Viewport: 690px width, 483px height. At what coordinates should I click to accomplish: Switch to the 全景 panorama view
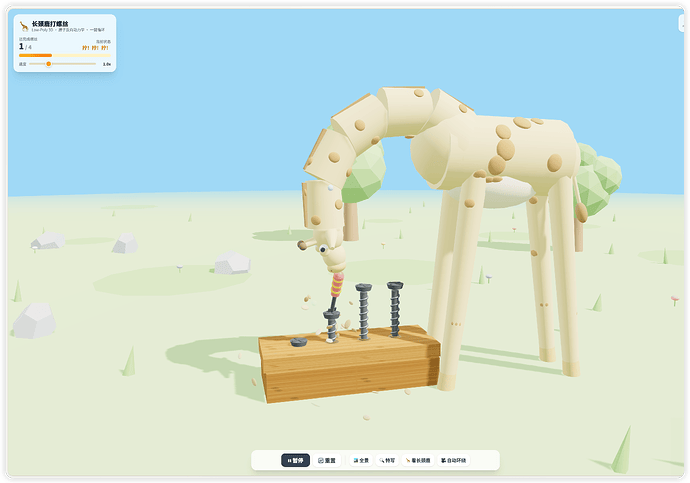(361, 461)
